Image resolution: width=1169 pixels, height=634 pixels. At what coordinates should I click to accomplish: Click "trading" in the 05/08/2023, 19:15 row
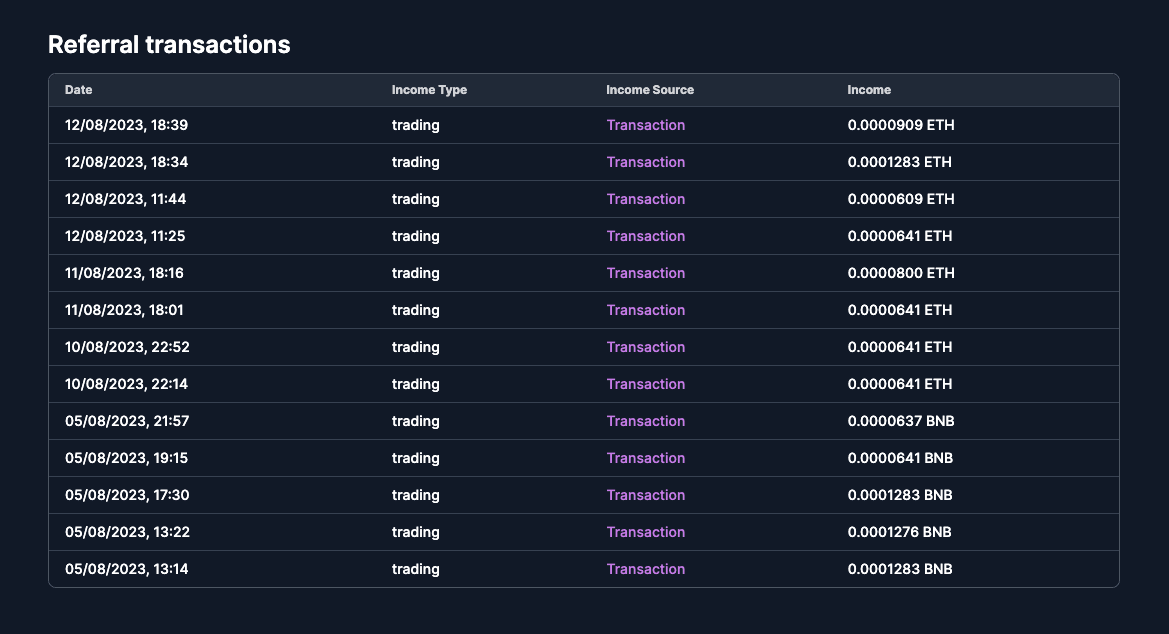[x=416, y=458]
